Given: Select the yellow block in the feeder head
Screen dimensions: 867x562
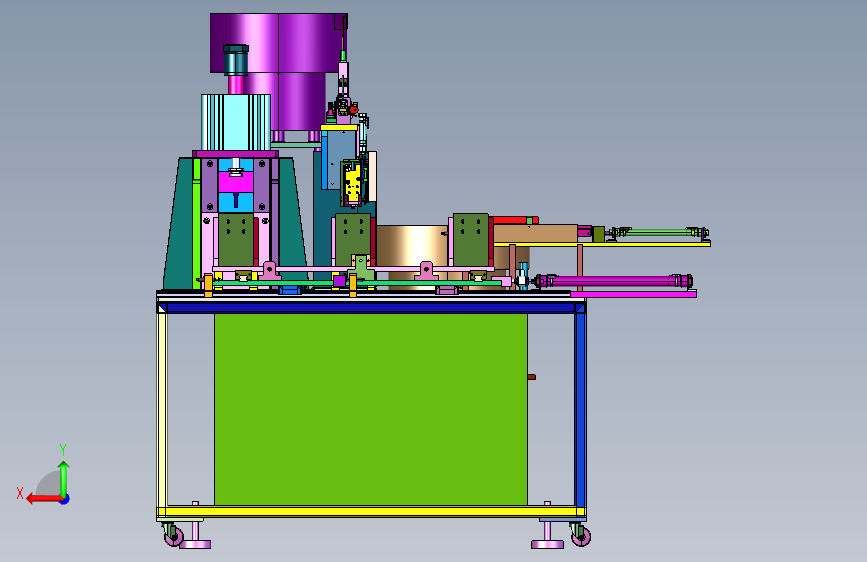Looking at the screenshot, I should coord(353,184).
